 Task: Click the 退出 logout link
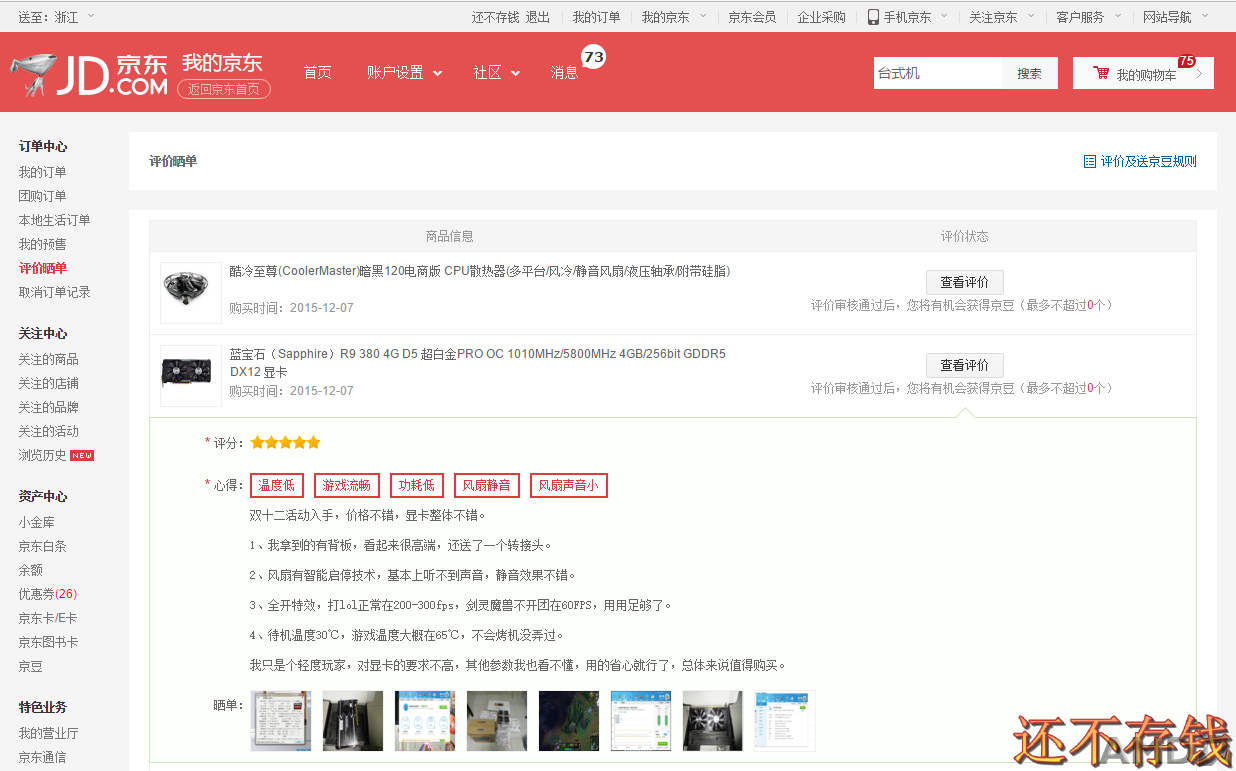[x=538, y=17]
